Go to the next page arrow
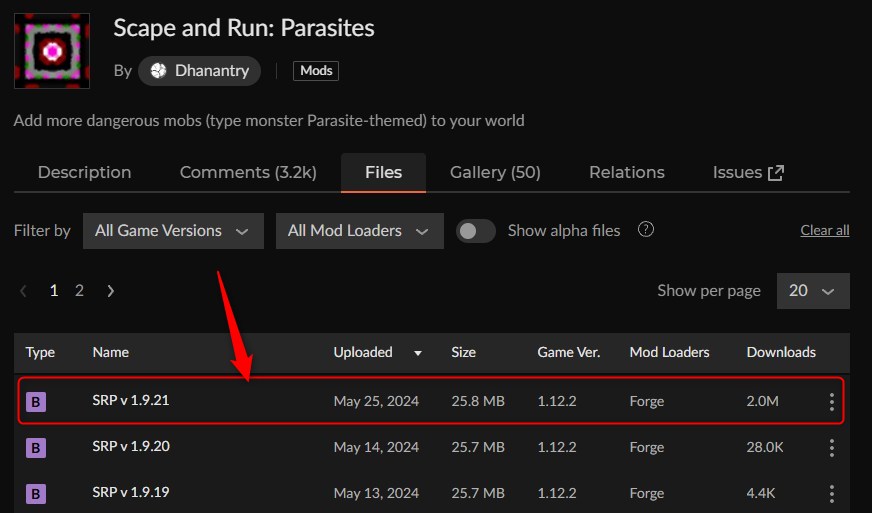The height and width of the screenshot is (513, 872). point(111,290)
